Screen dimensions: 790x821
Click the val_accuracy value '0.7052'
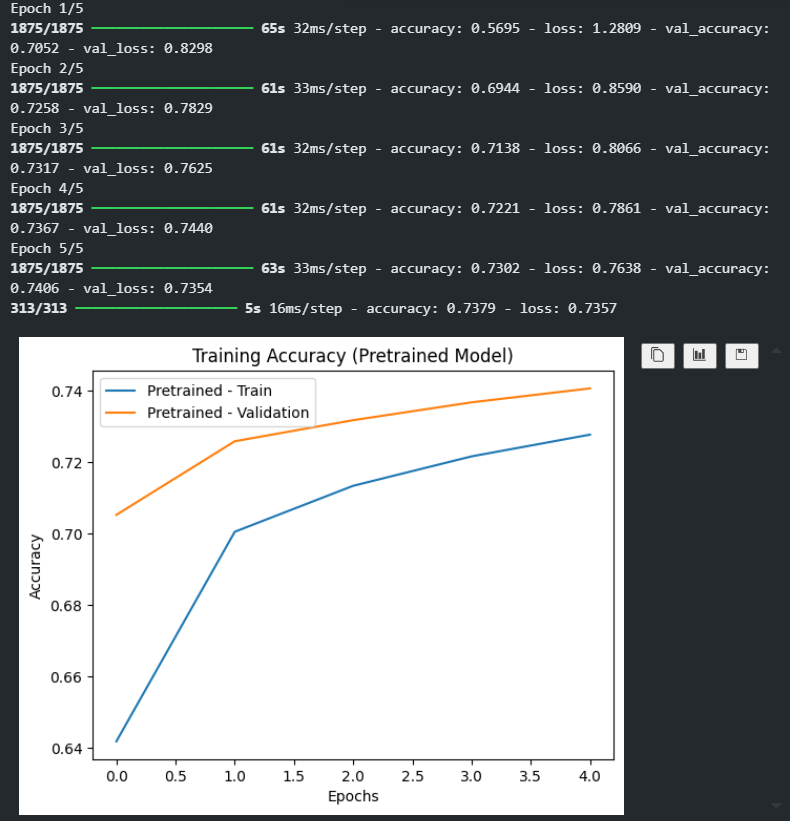35,48
